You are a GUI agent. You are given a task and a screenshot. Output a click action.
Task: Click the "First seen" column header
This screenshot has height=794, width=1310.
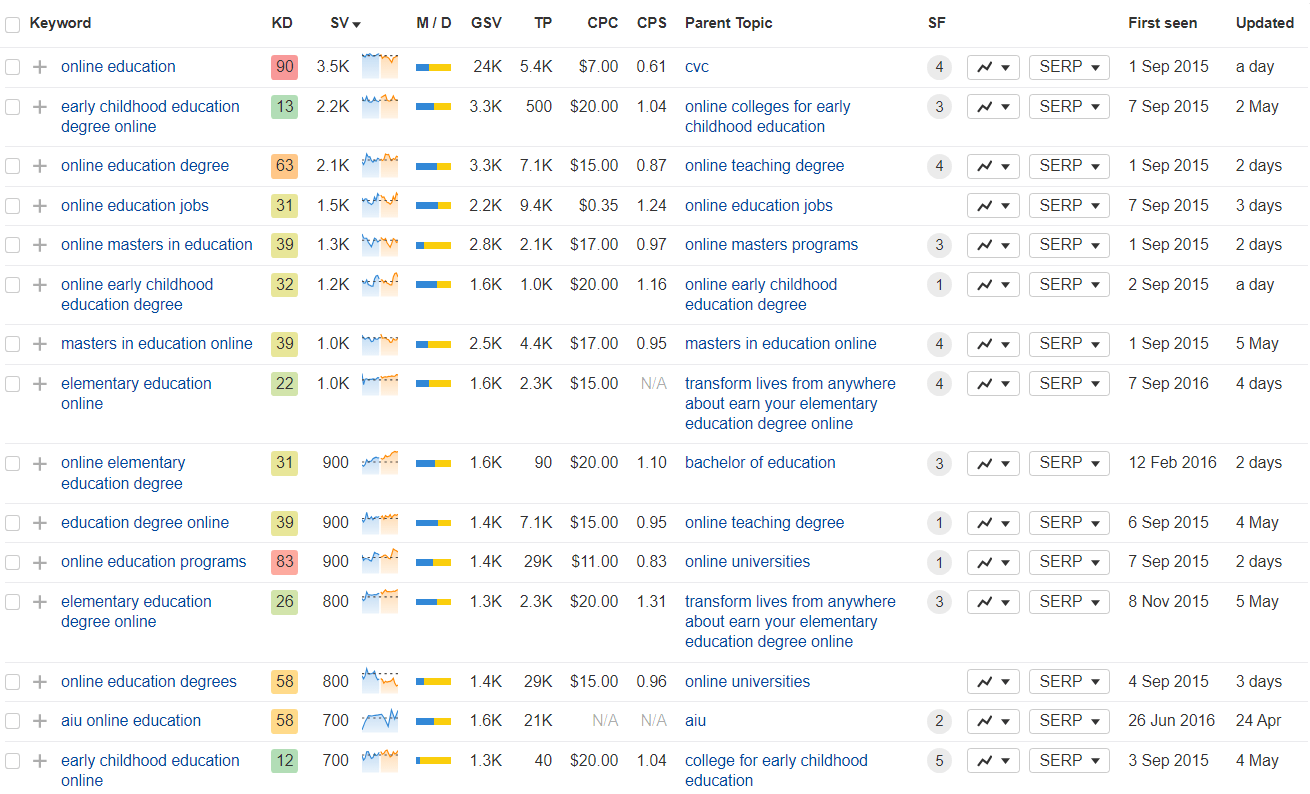(1162, 22)
